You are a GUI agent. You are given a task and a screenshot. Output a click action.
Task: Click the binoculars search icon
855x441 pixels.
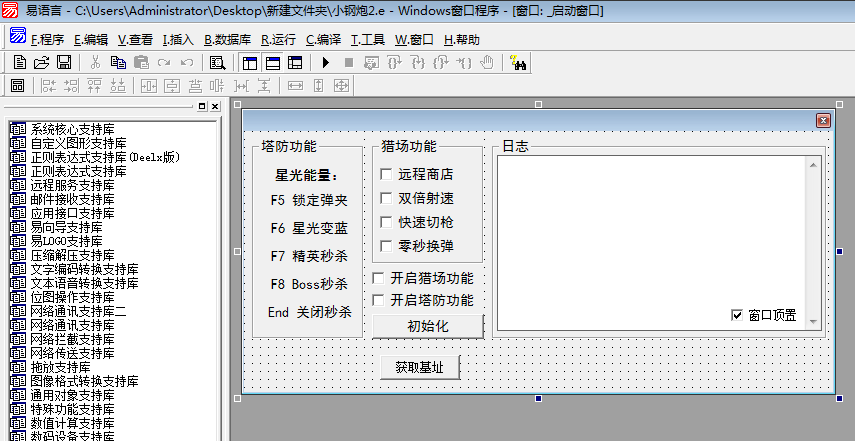pyautogui.click(x=518, y=63)
